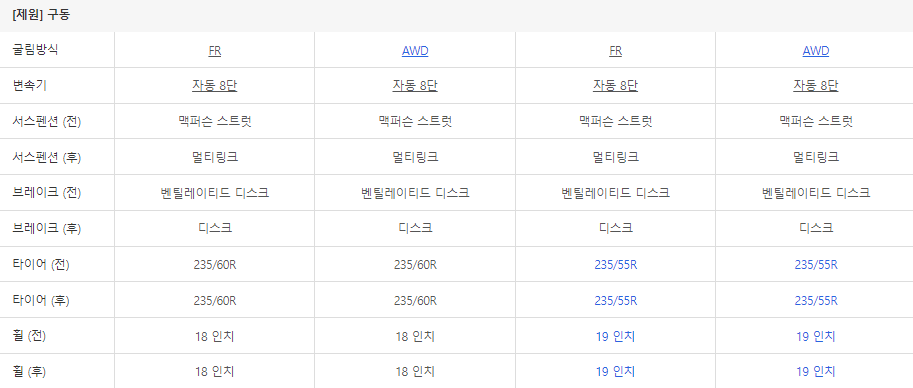Click rear tire 235/60R cell in the FR column
The width and height of the screenshot is (913, 388).
click(215, 301)
